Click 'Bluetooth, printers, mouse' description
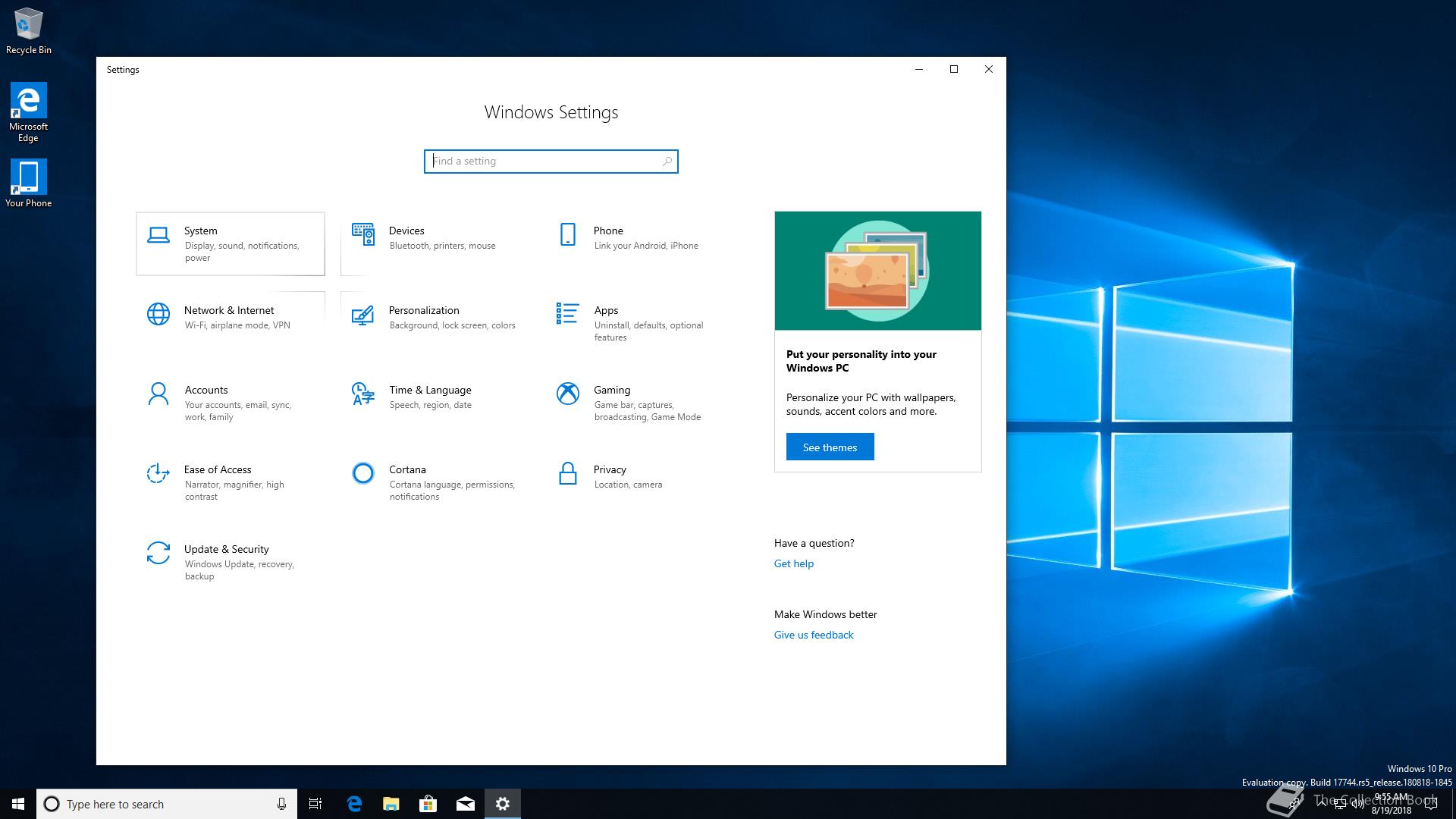Image resolution: width=1456 pixels, height=819 pixels. point(443,246)
